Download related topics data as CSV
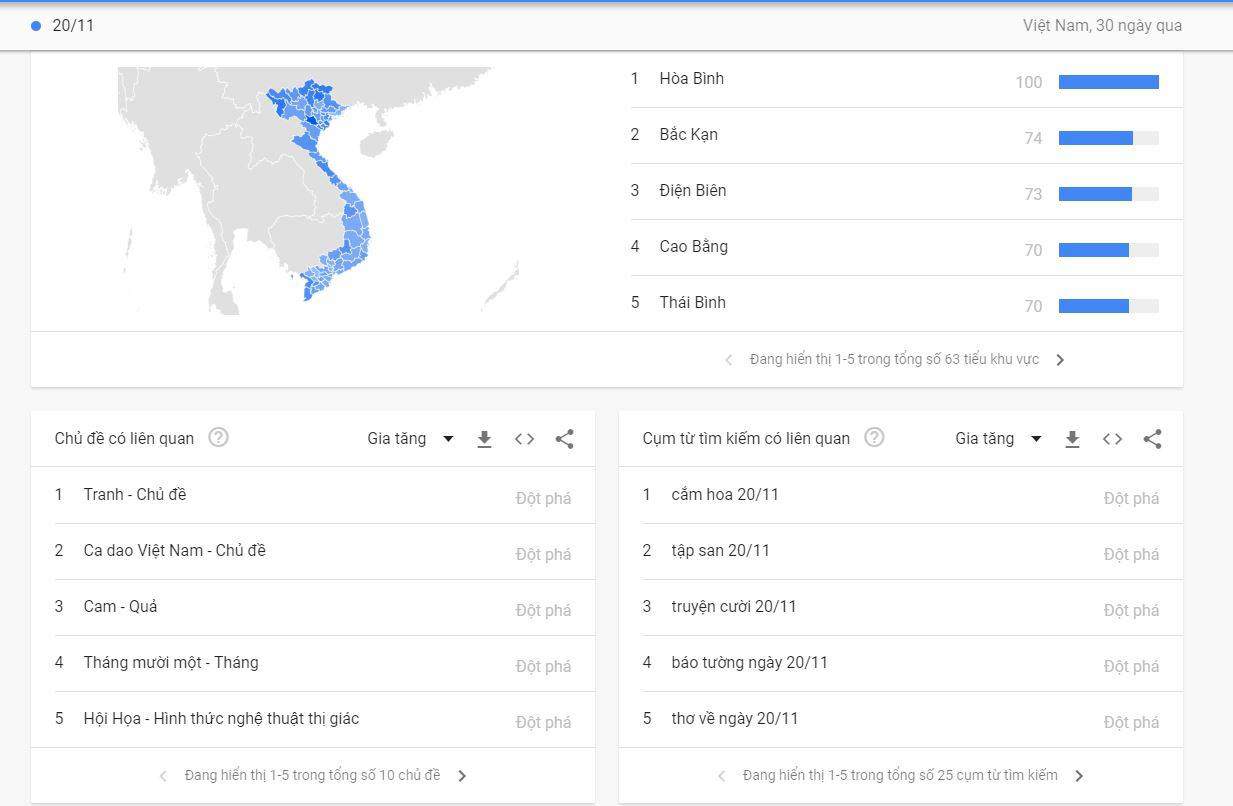The width and height of the screenshot is (1233, 806). click(484, 439)
